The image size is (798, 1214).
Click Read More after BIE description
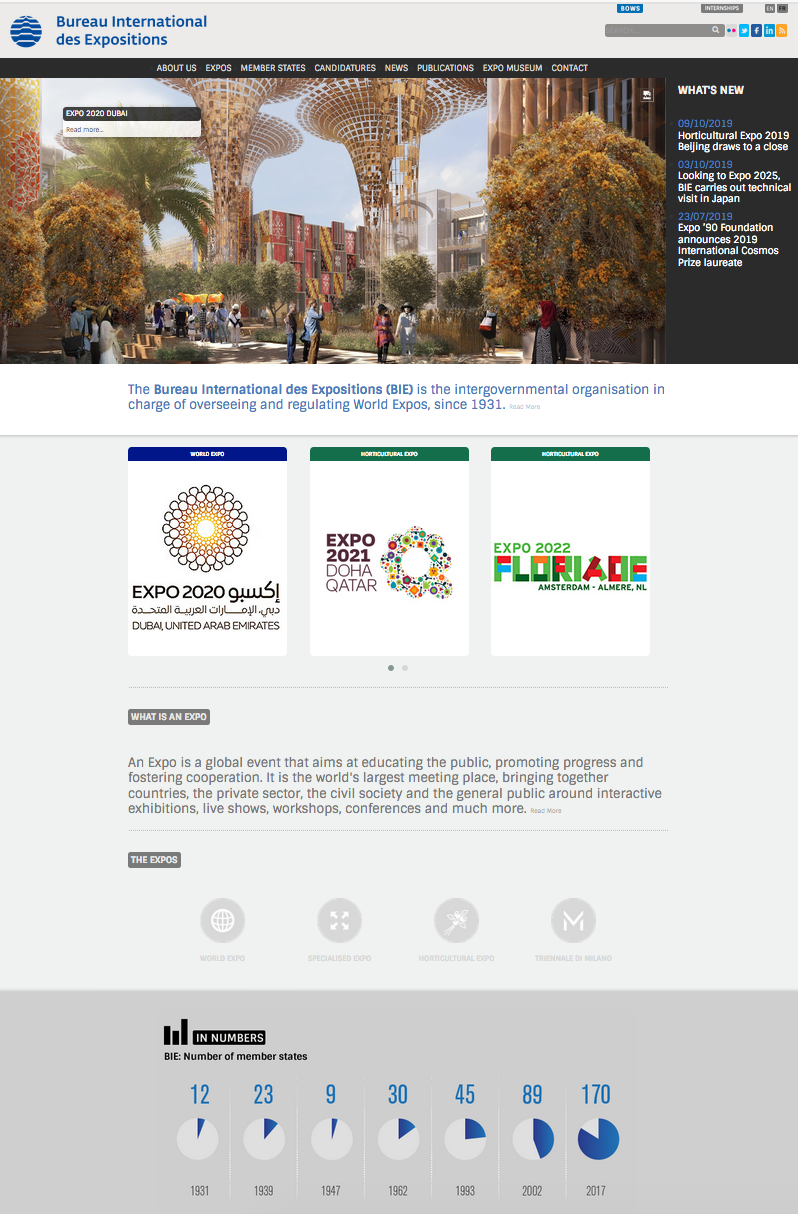pos(524,407)
